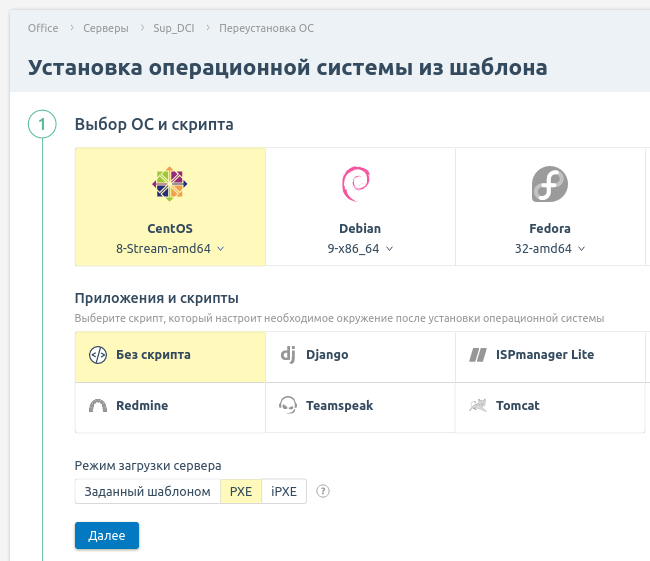650x561 pixels.
Task: Click the Django dj icon
Action: tap(288, 355)
